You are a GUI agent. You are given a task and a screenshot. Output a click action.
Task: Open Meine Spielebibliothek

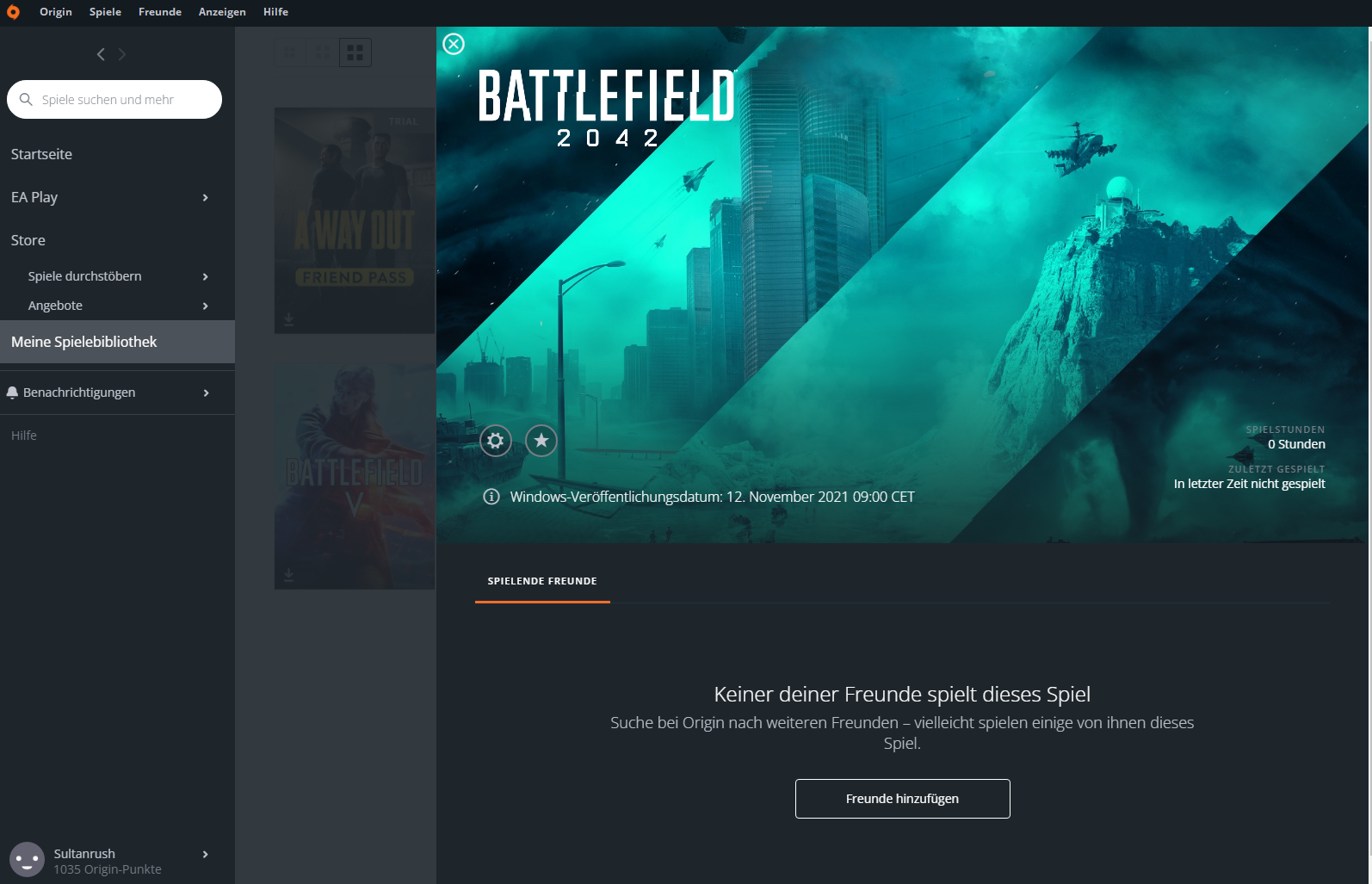coord(117,342)
